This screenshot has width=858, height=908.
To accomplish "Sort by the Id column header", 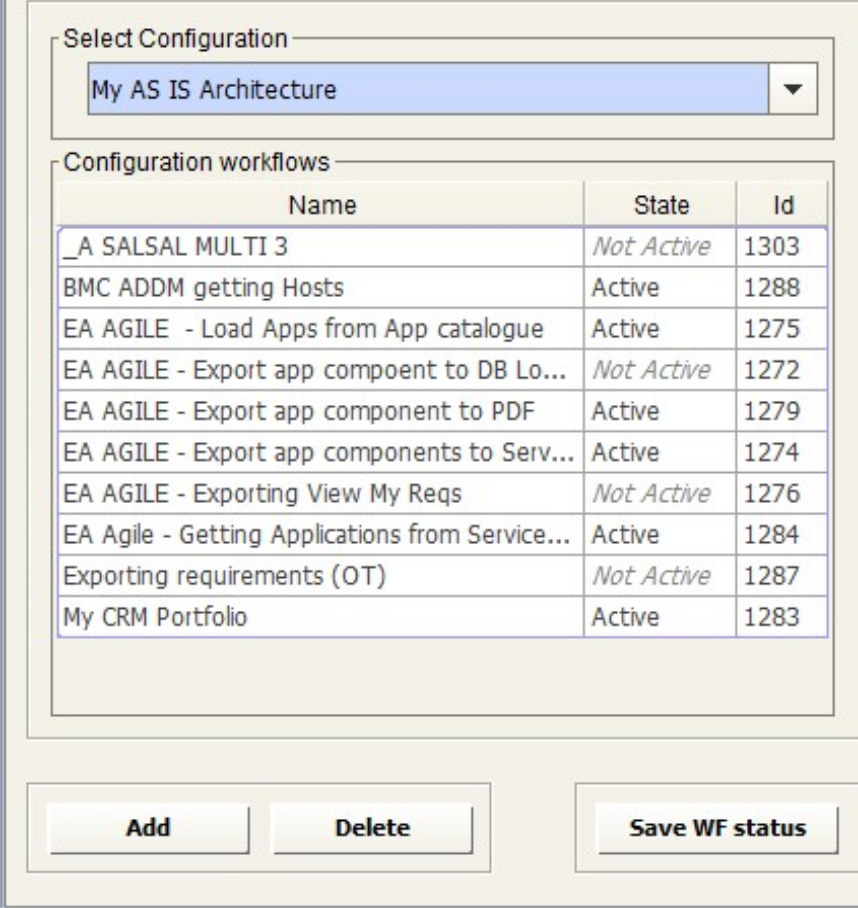I will pos(783,206).
